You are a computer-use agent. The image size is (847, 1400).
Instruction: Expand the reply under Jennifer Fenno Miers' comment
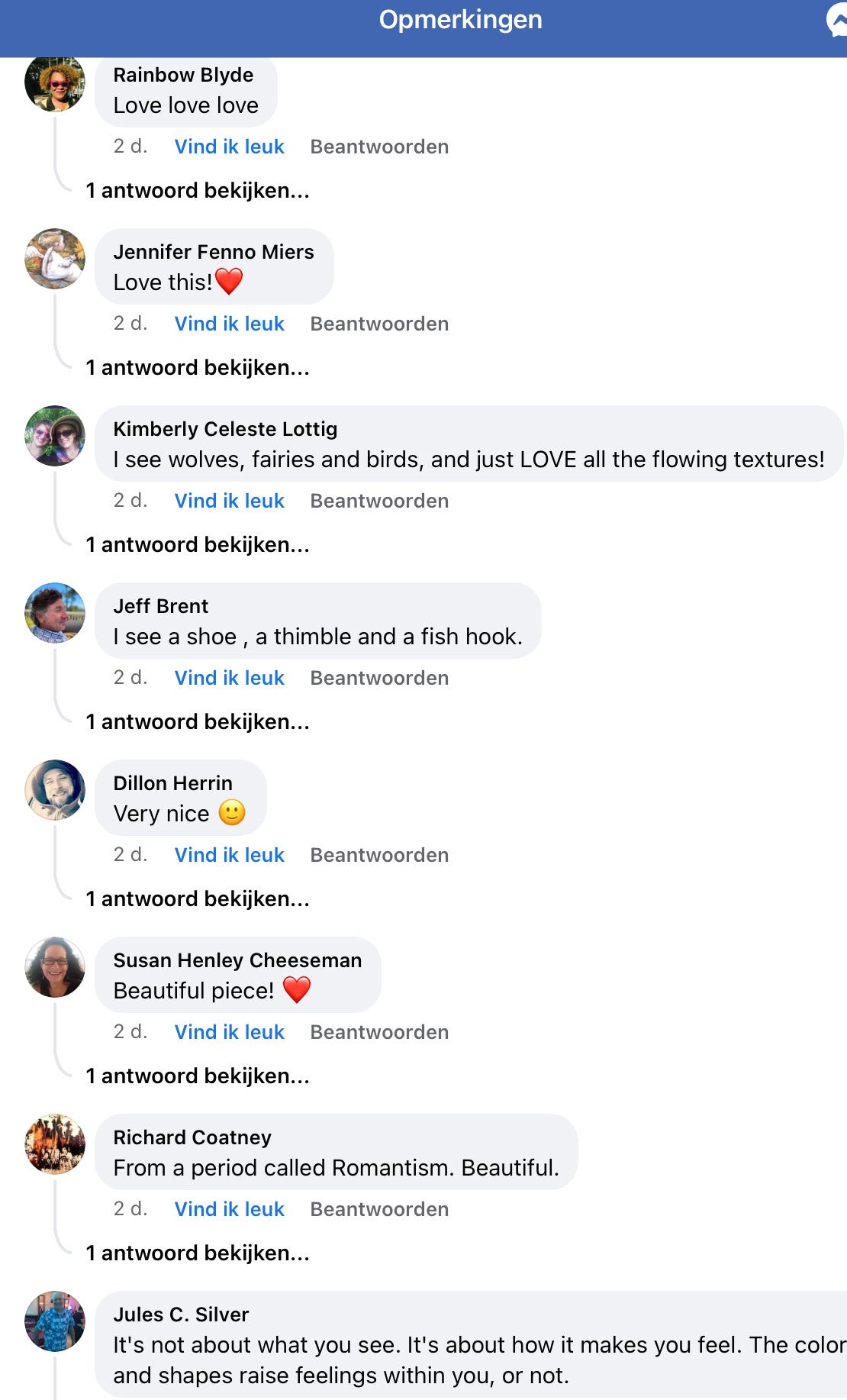(x=198, y=368)
